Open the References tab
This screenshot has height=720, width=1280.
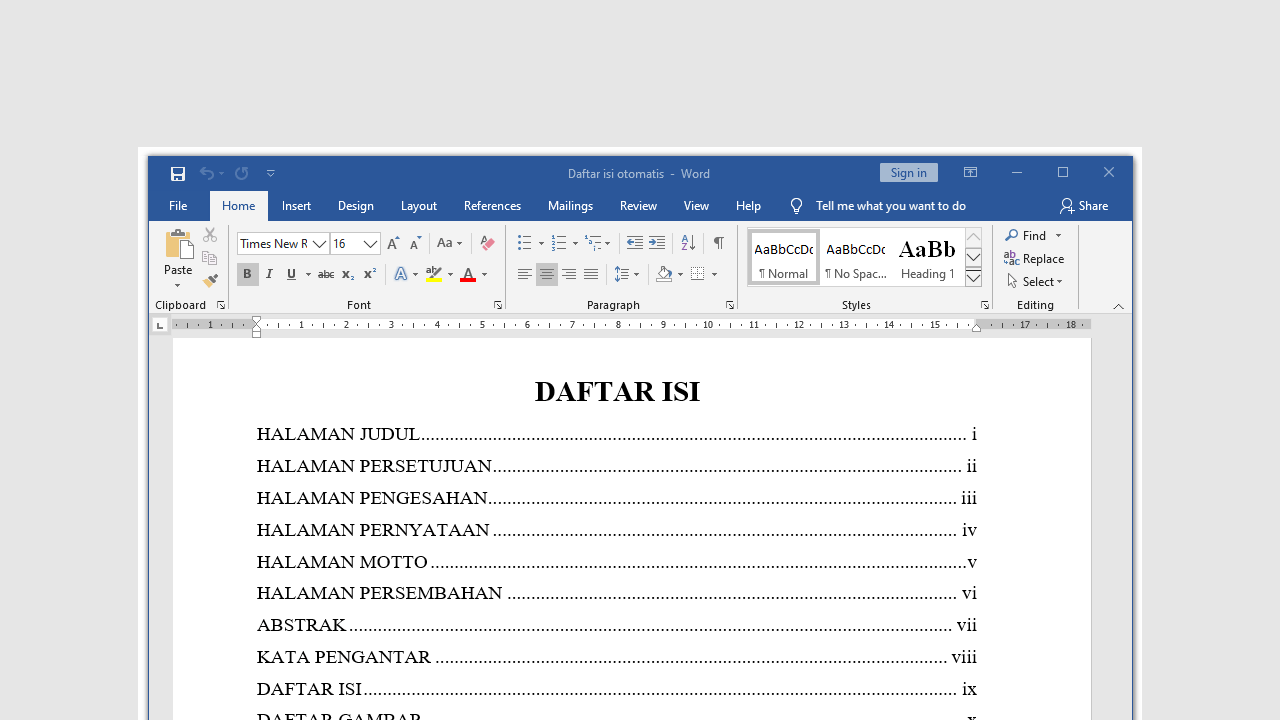pos(492,206)
